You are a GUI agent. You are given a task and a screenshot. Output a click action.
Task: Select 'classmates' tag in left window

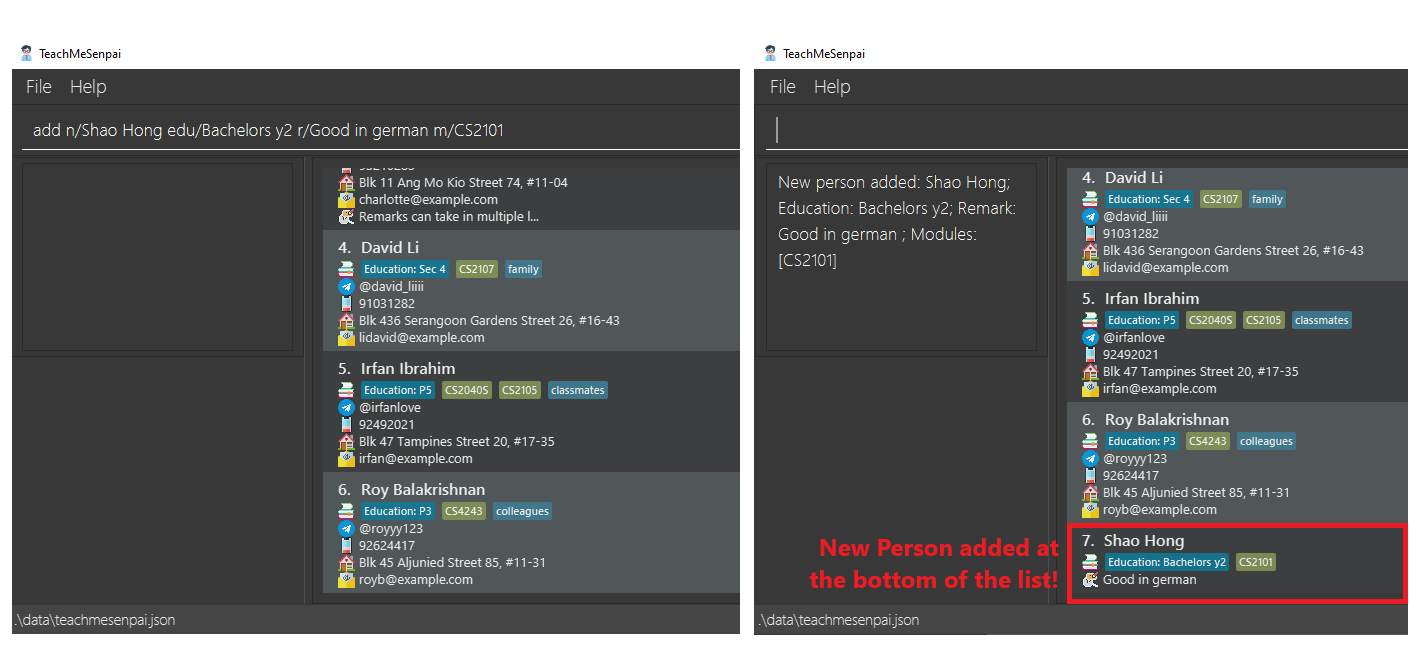tap(578, 390)
